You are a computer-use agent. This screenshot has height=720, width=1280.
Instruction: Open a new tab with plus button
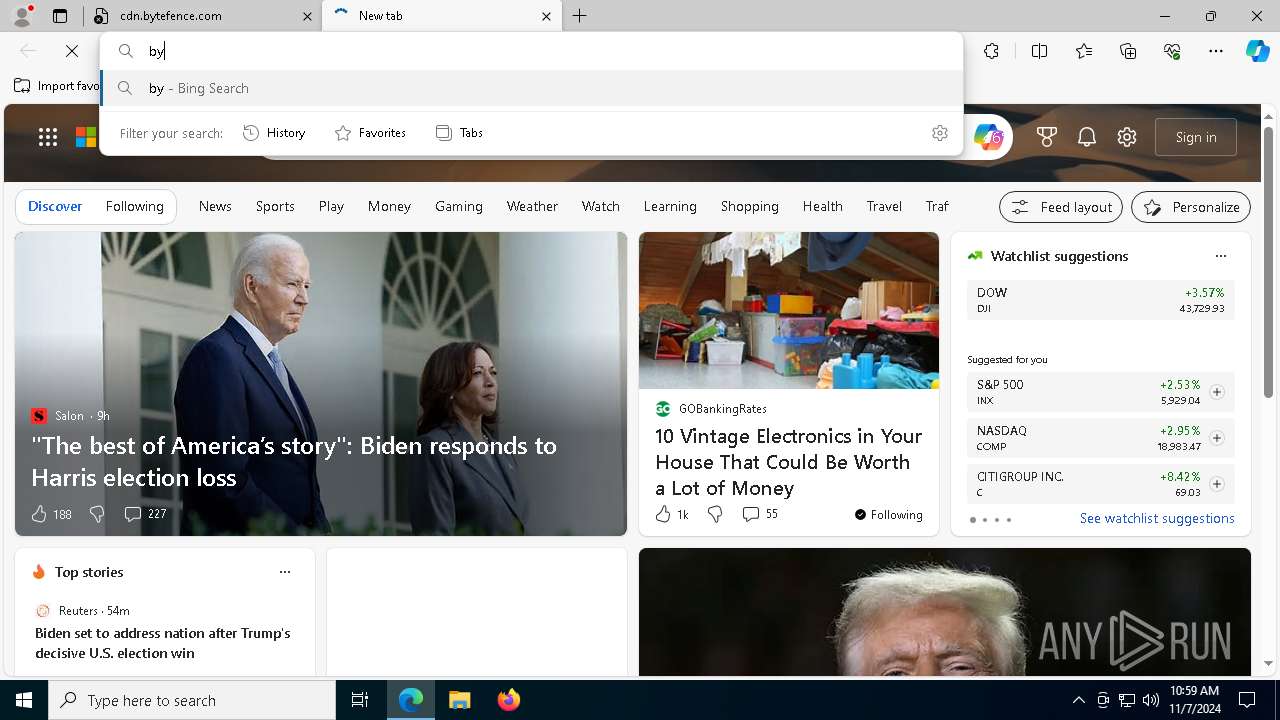(580, 16)
